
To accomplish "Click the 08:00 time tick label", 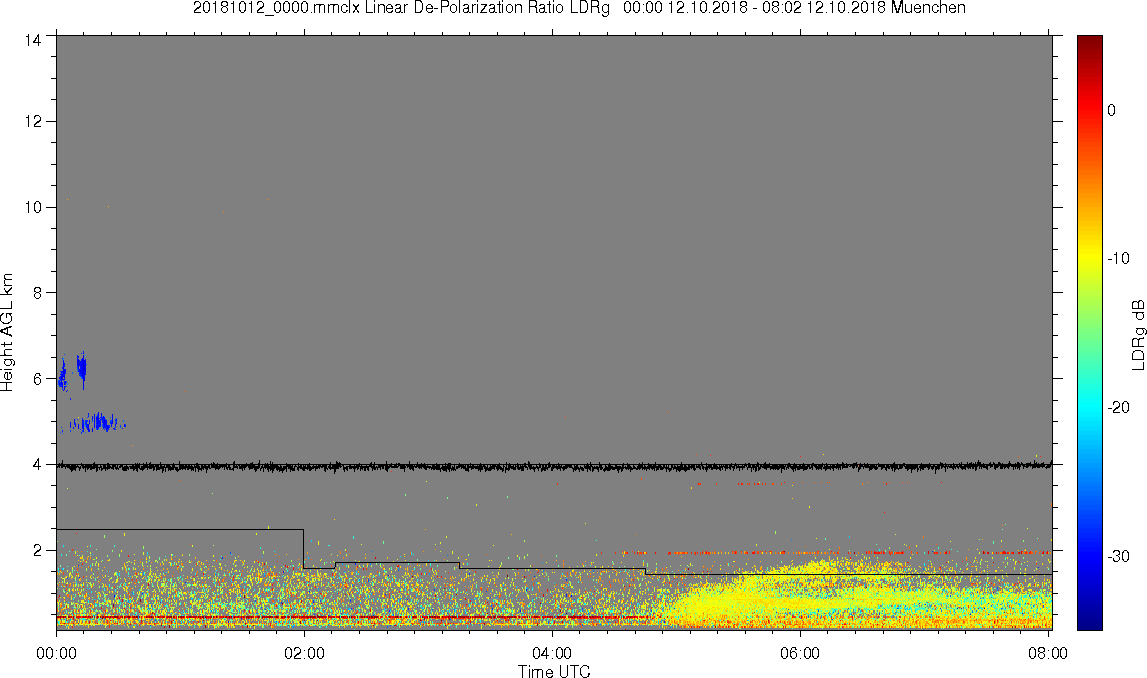I will [1048, 653].
